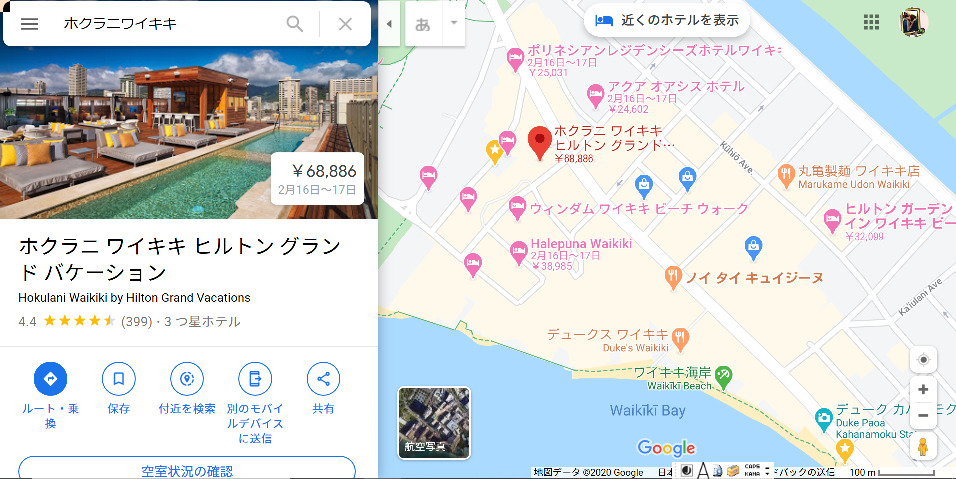Click the あ input method button

[423, 24]
